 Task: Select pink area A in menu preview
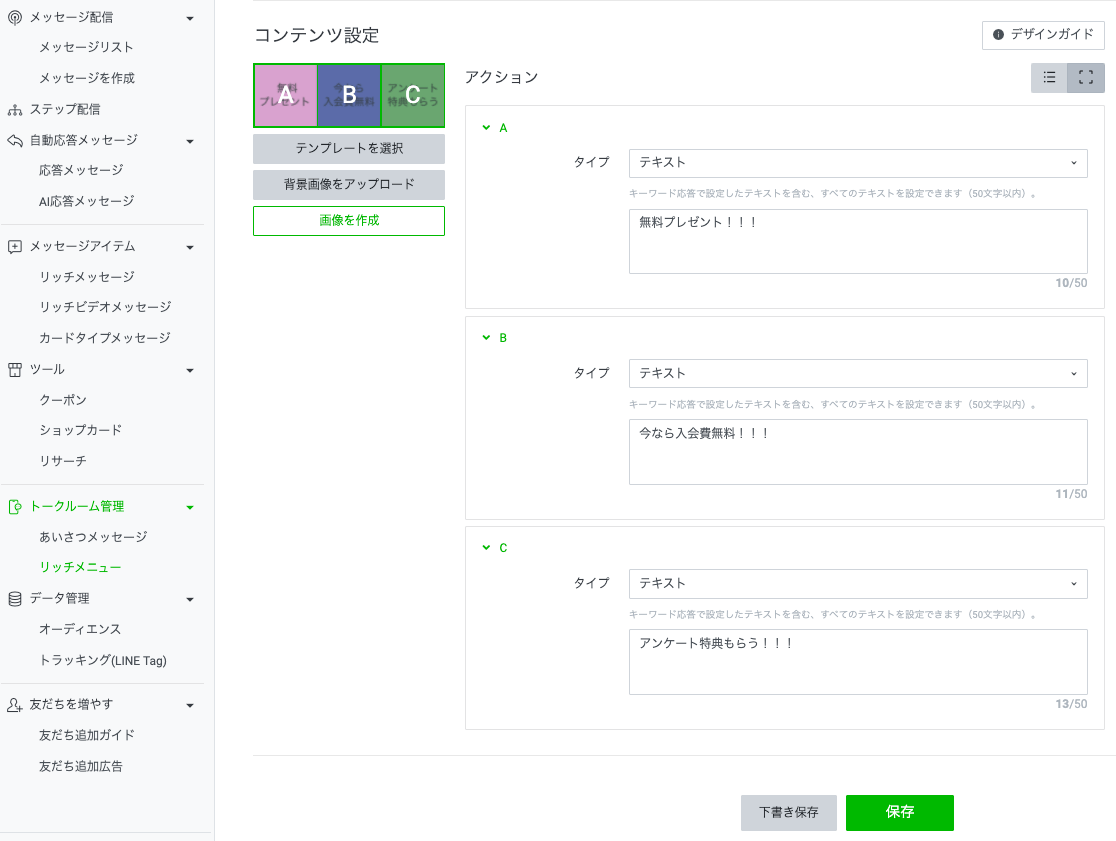click(285, 95)
